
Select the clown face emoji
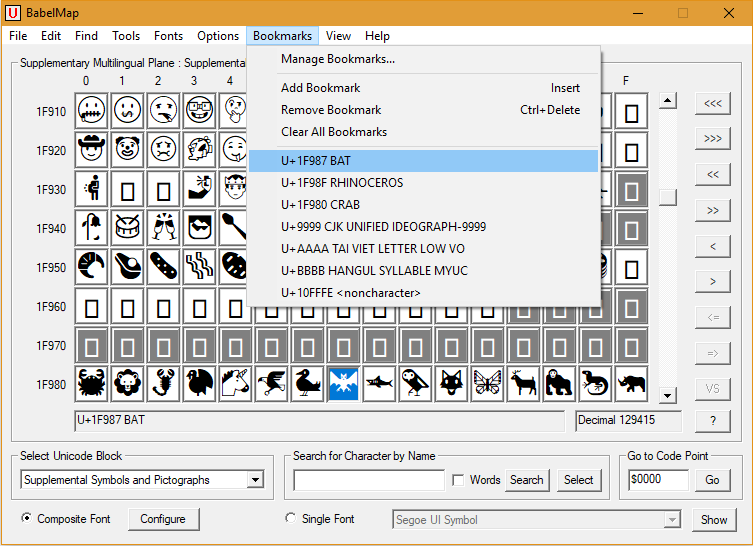click(127, 150)
